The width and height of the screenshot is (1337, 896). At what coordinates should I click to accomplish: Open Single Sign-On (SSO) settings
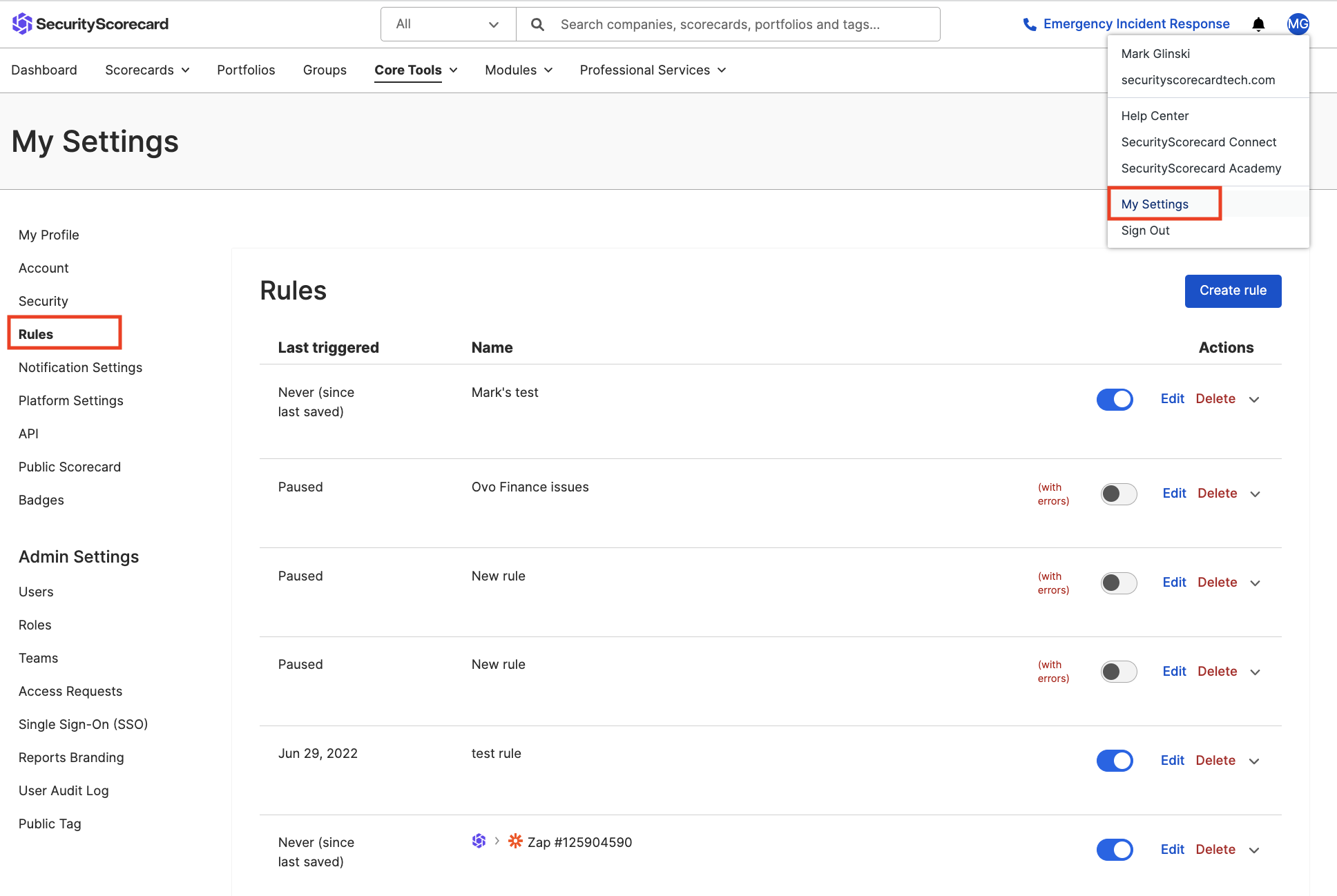pos(84,724)
